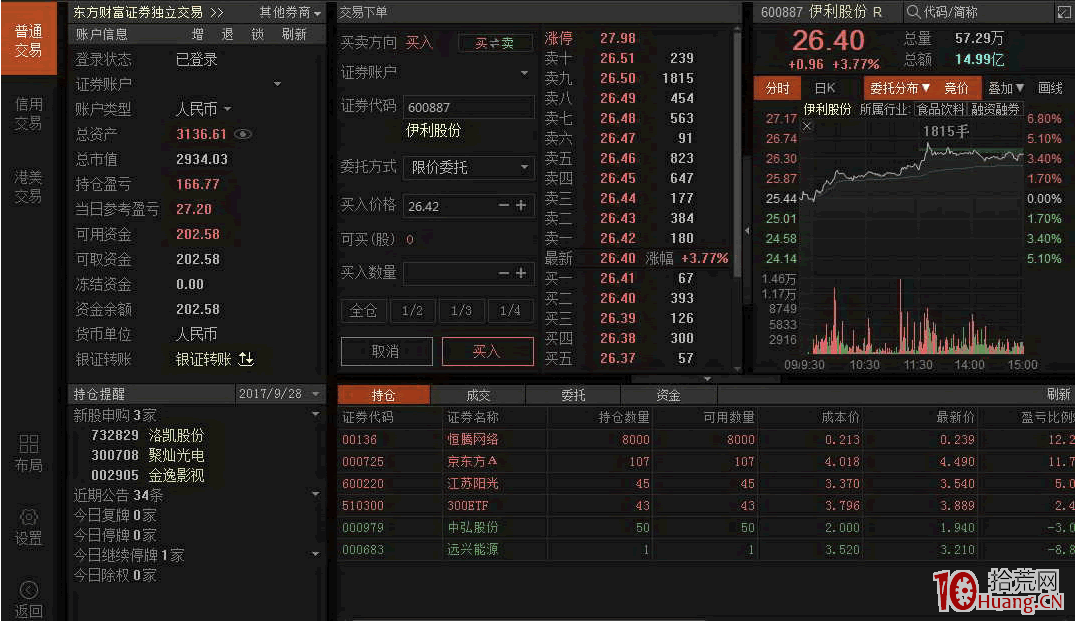Expand the 新股申购 3家 section
Viewport: 1076px width, 621px height.
pos(316,414)
